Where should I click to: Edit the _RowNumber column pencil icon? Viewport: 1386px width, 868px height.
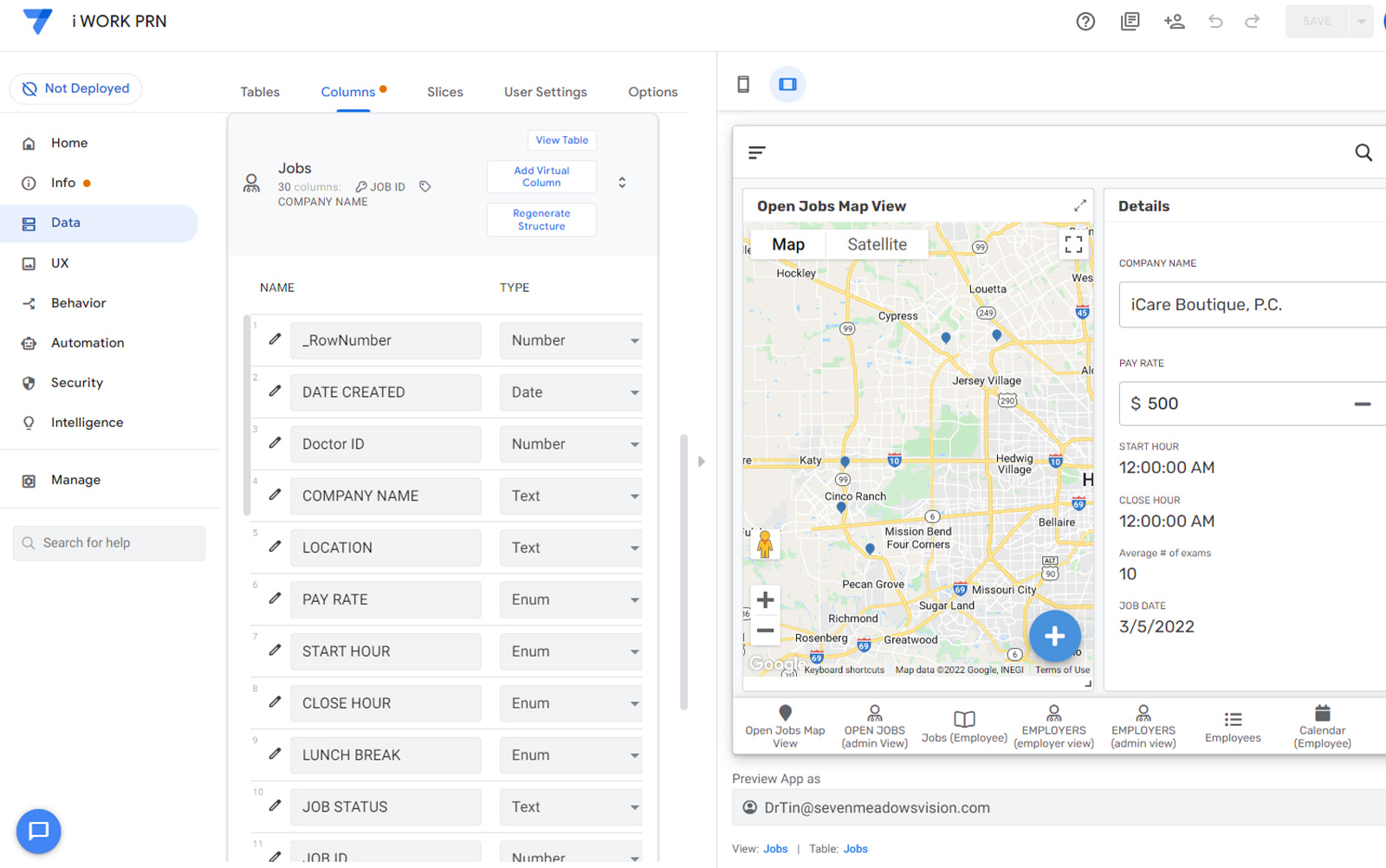point(275,339)
